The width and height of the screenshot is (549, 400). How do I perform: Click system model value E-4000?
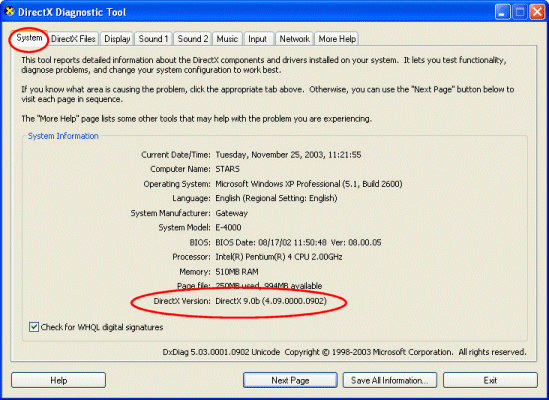click(228, 228)
